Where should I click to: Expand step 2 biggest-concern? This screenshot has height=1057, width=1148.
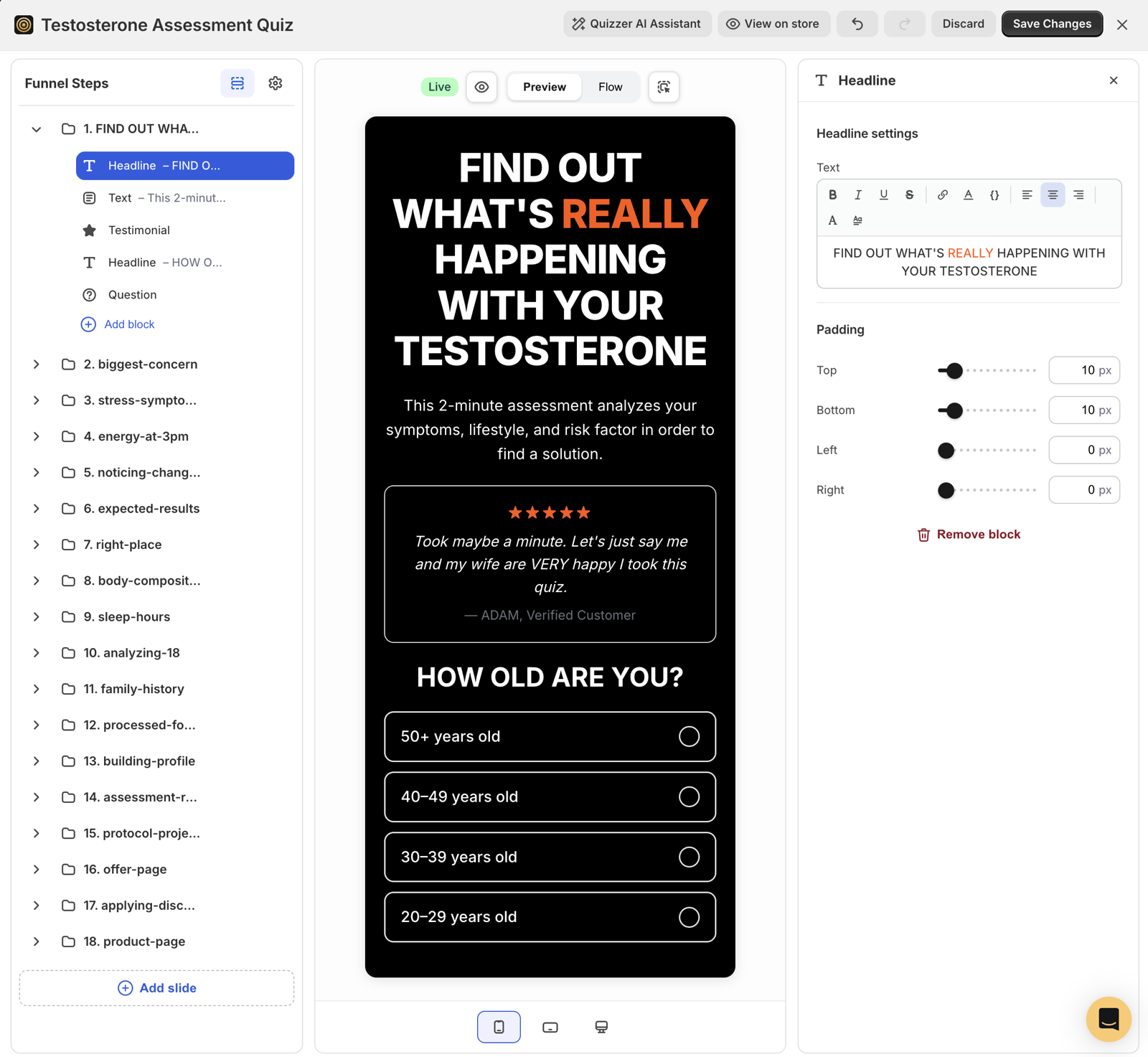(x=37, y=365)
